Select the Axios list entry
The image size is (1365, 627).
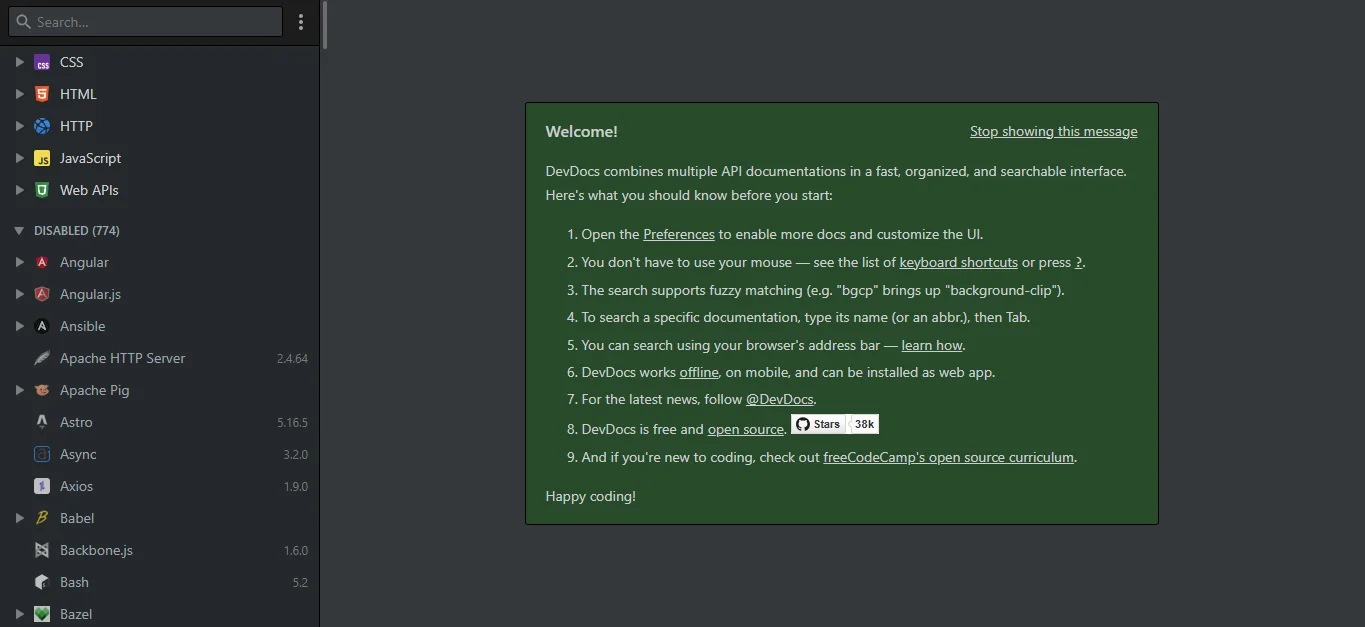tap(160, 486)
